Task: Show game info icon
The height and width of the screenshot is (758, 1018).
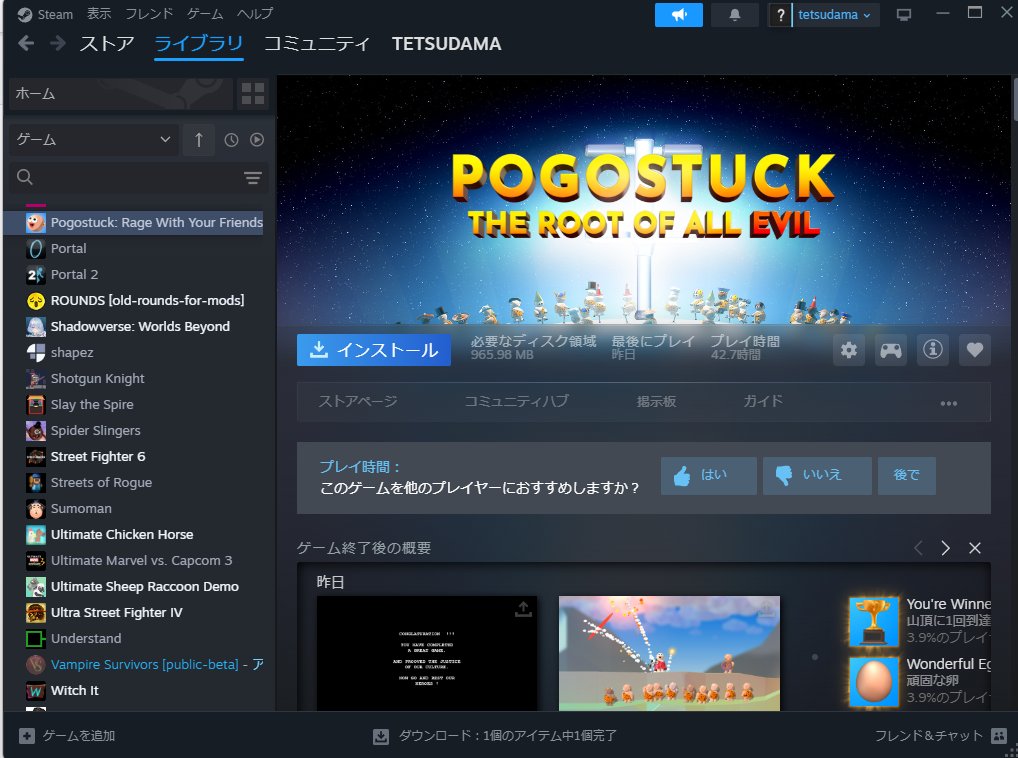Action: click(933, 350)
